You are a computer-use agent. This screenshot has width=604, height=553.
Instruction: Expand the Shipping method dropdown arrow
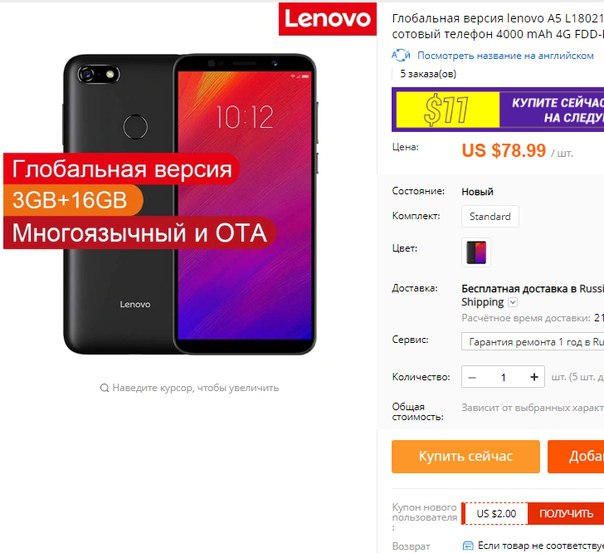513,302
